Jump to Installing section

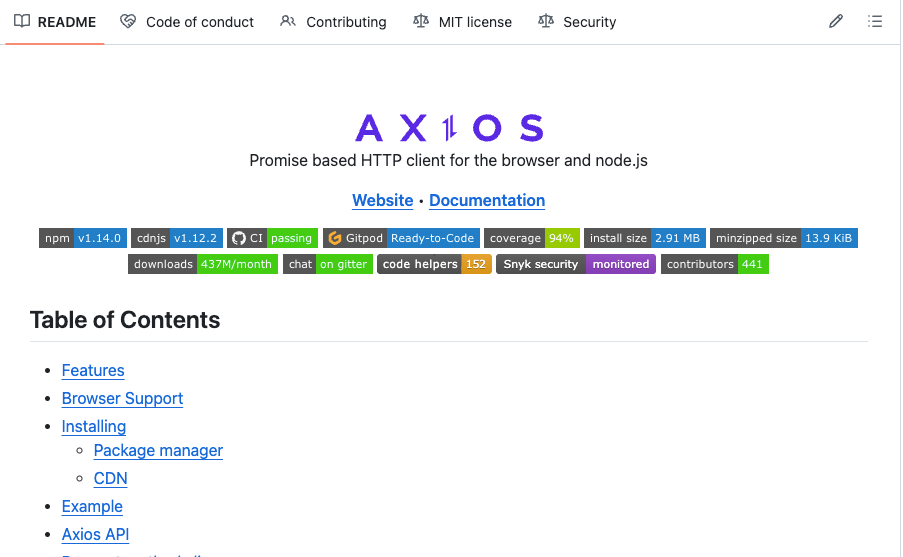[94, 426]
